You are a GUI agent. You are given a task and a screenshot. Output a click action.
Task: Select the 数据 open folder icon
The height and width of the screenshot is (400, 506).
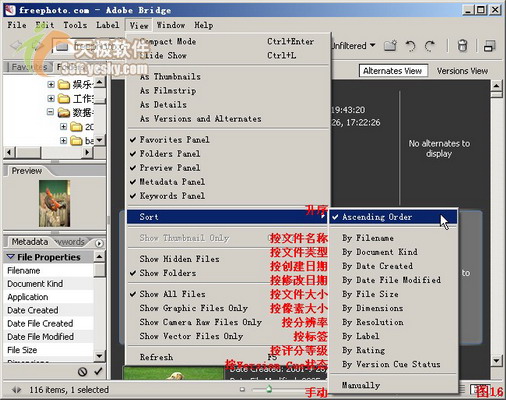tap(64, 113)
